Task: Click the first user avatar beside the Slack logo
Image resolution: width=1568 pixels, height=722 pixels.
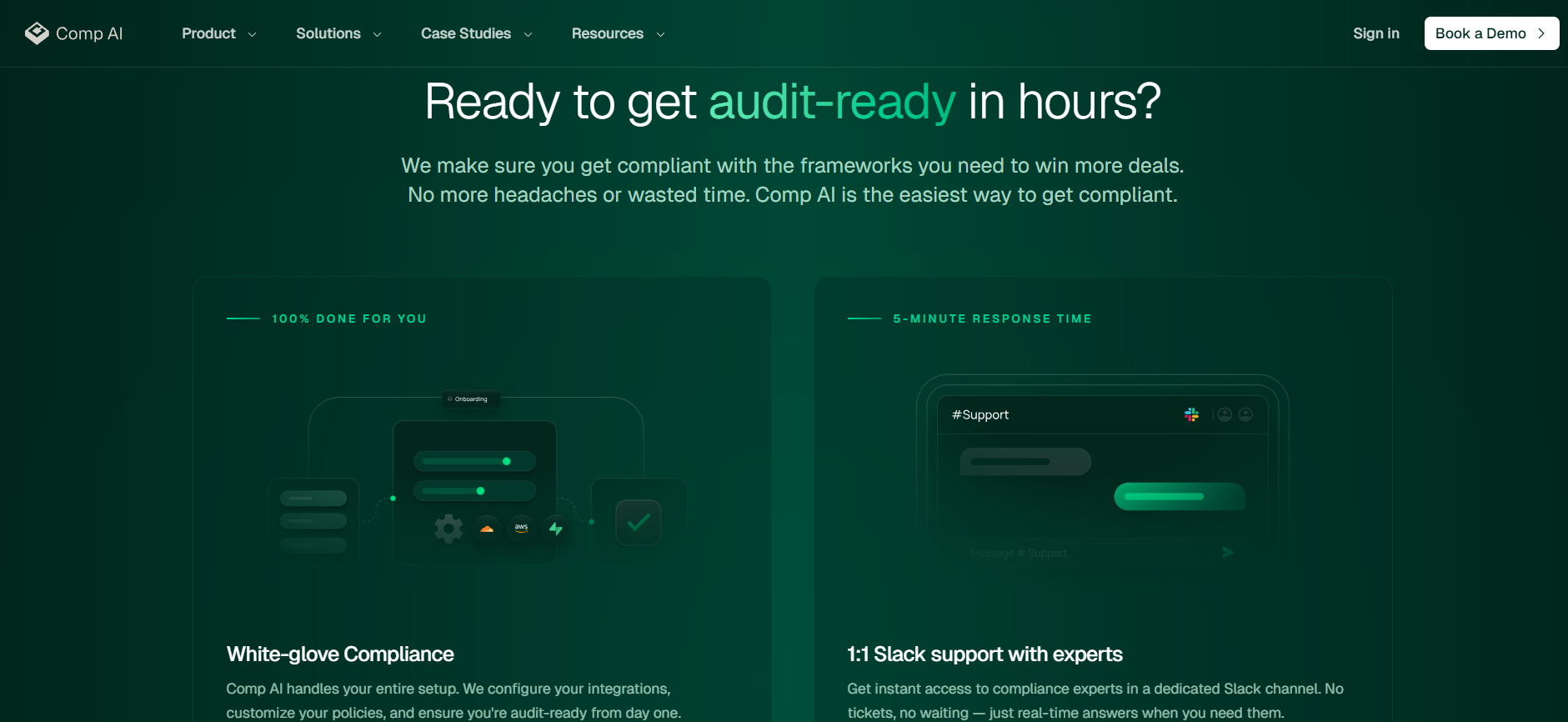Action: click(x=1225, y=414)
